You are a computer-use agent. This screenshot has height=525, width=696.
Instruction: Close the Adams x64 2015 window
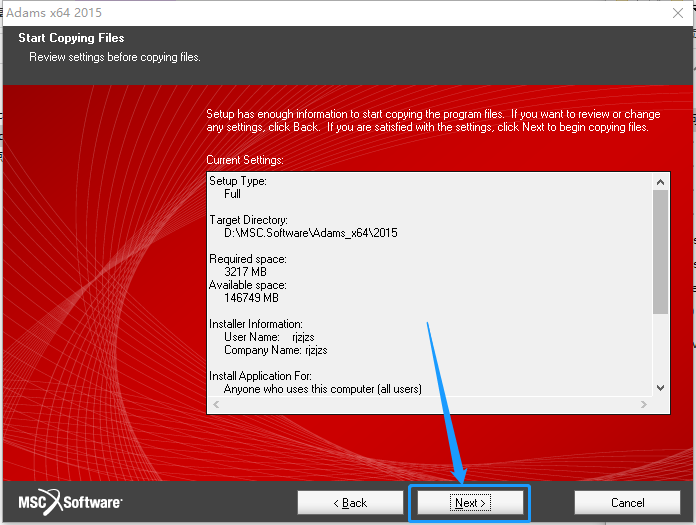coord(677,13)
